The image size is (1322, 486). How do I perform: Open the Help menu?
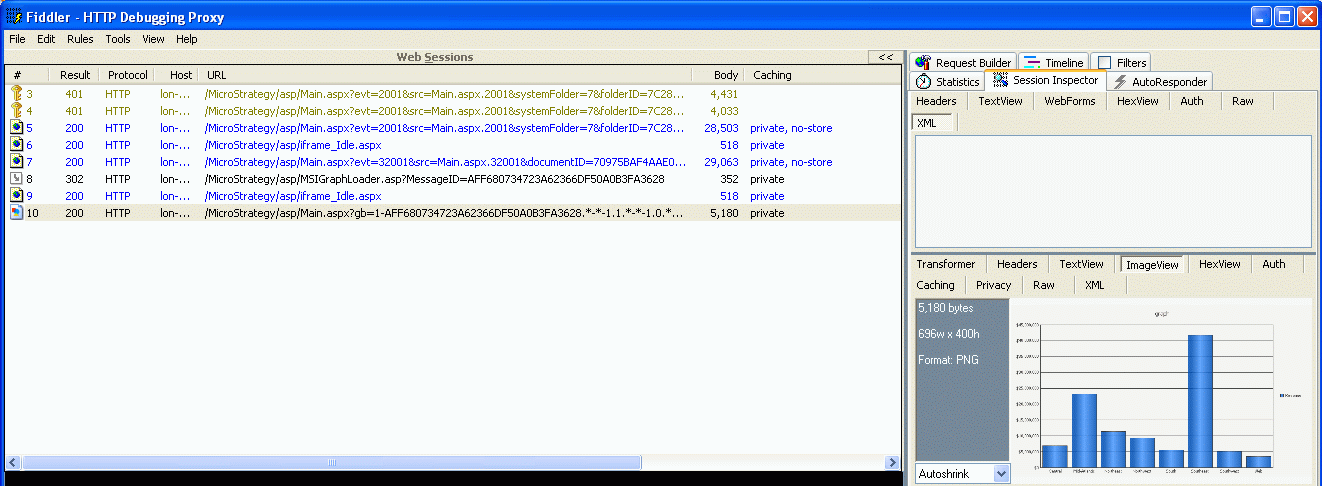[x=187, y=39]
